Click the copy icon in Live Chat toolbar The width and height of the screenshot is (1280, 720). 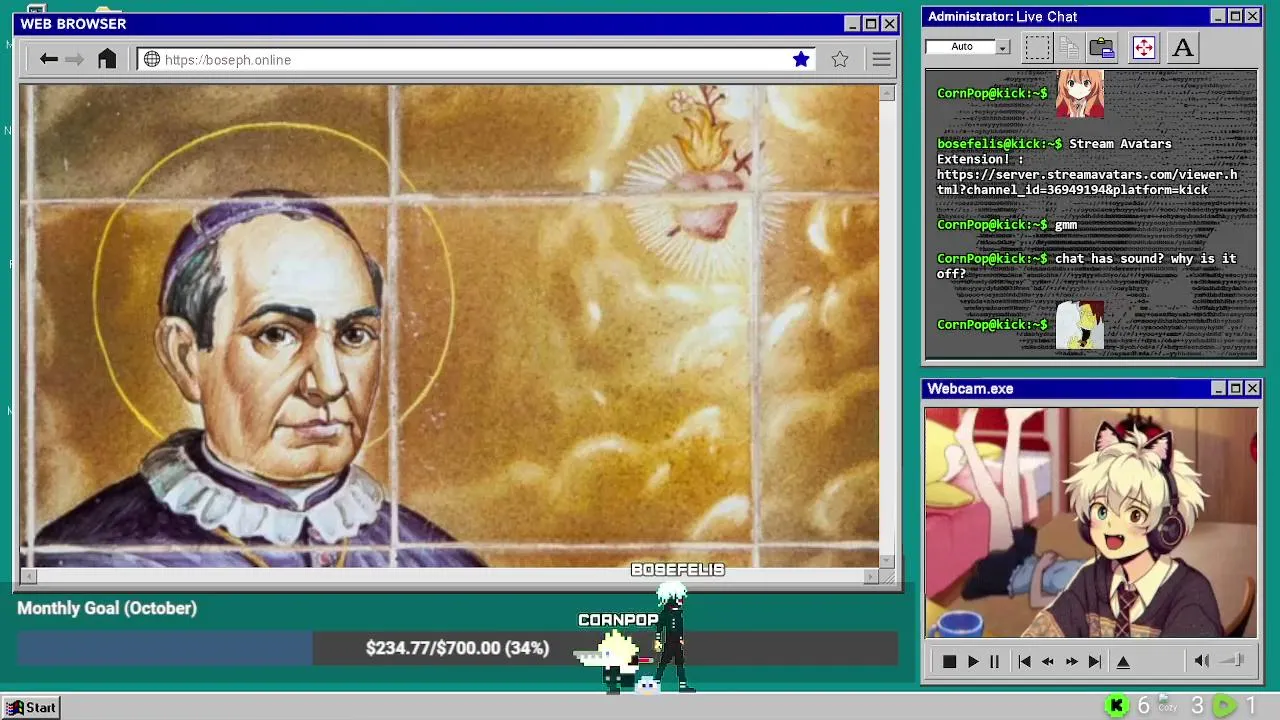(1069, 47)
